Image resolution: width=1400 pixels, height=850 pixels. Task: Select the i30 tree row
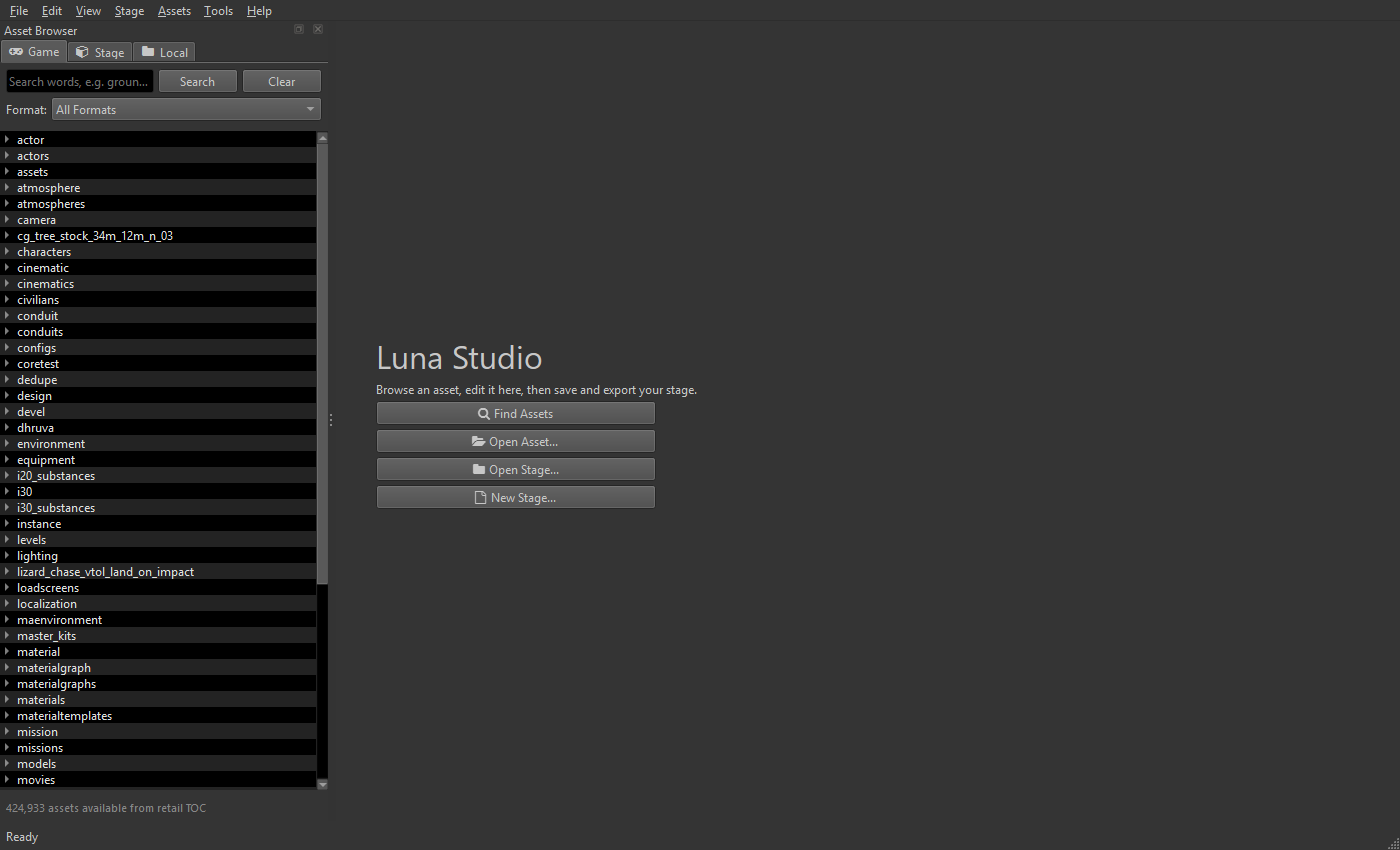[158, 492]
